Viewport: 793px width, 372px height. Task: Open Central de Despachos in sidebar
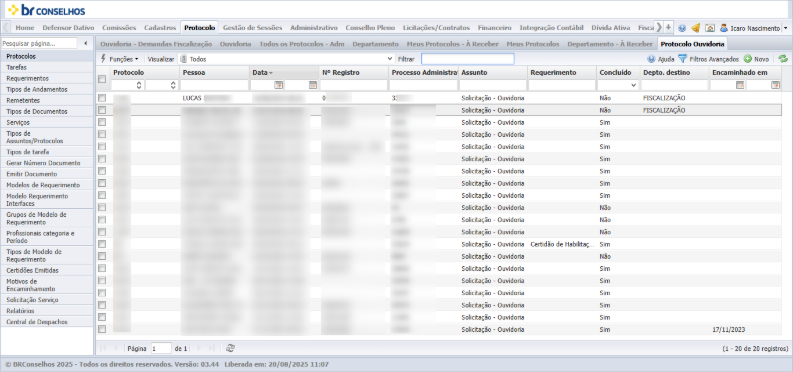pos(47,321)
